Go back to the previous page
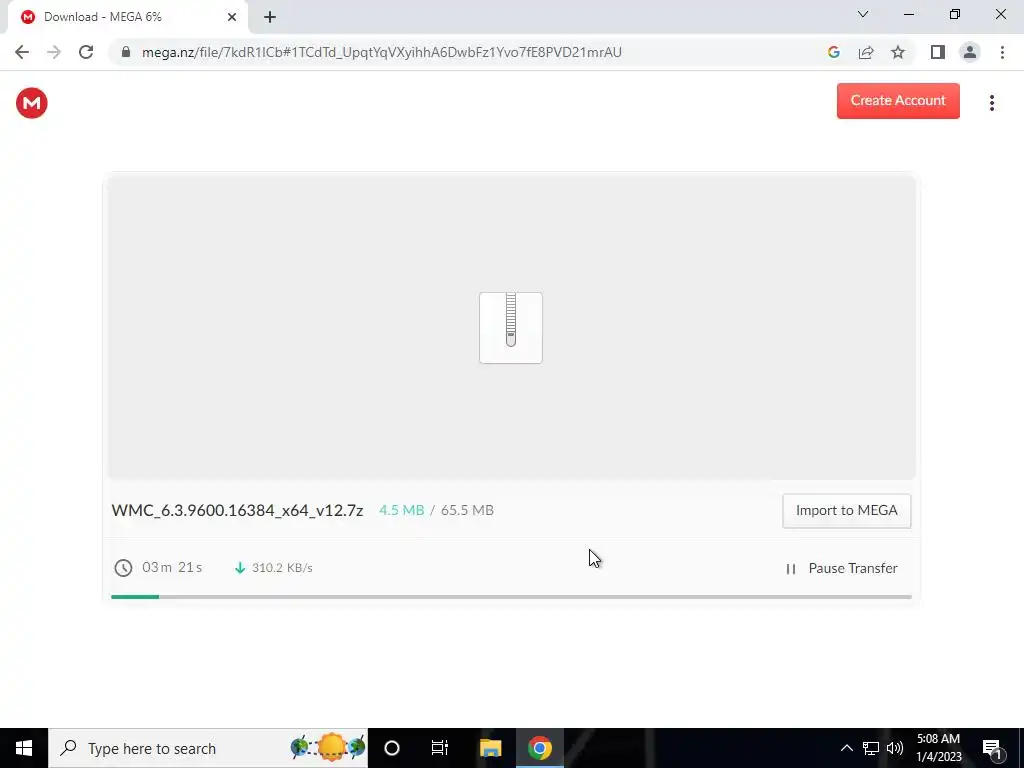This screenshot has height=768, width=1024. (22, 52)
